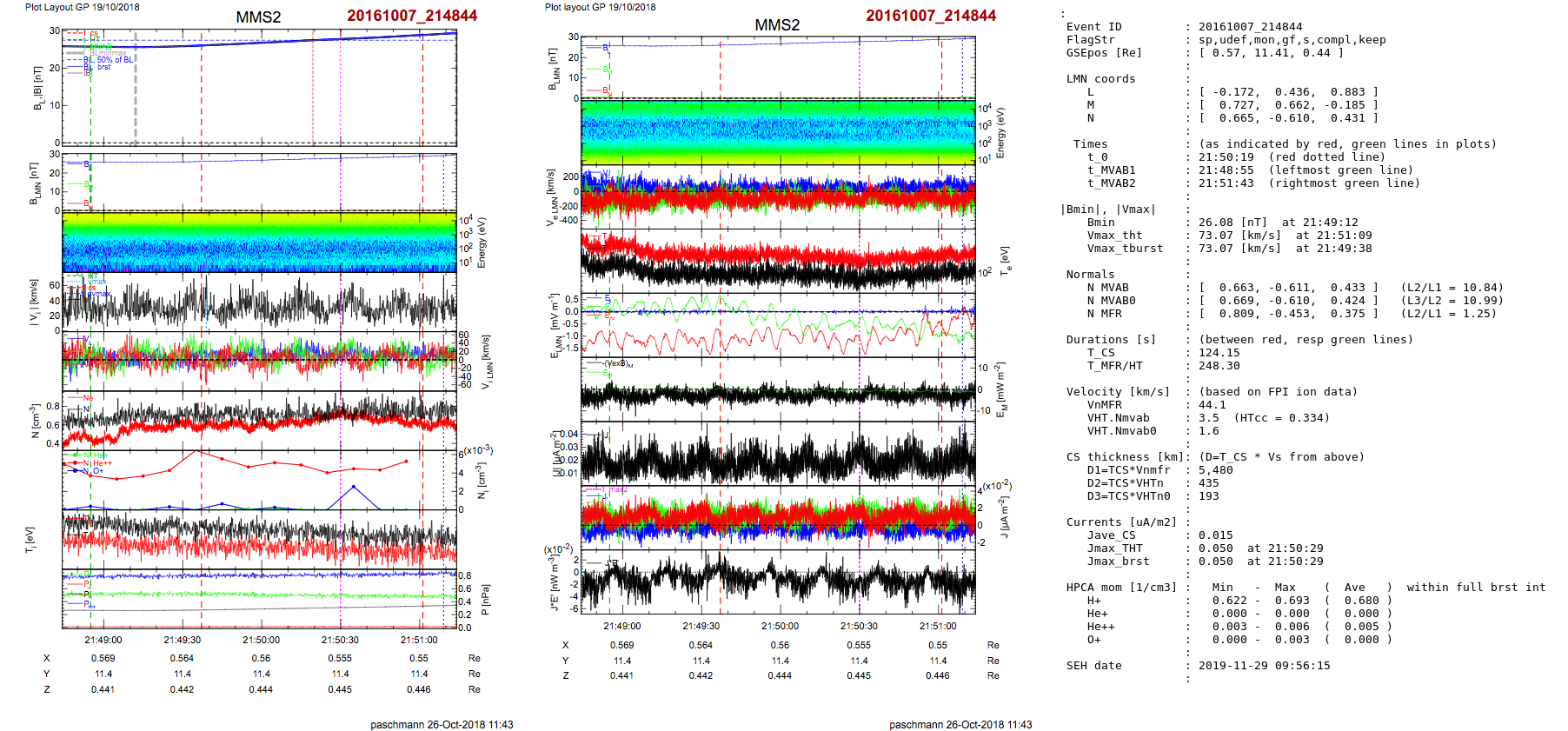
Task: Click the 21:50:00 tick label under the left plot
Action: pyautogui.click(x=261, y=640)
